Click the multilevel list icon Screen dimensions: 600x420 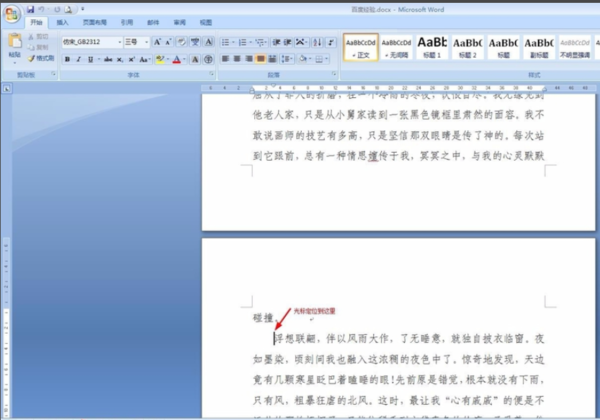point(260,42)
